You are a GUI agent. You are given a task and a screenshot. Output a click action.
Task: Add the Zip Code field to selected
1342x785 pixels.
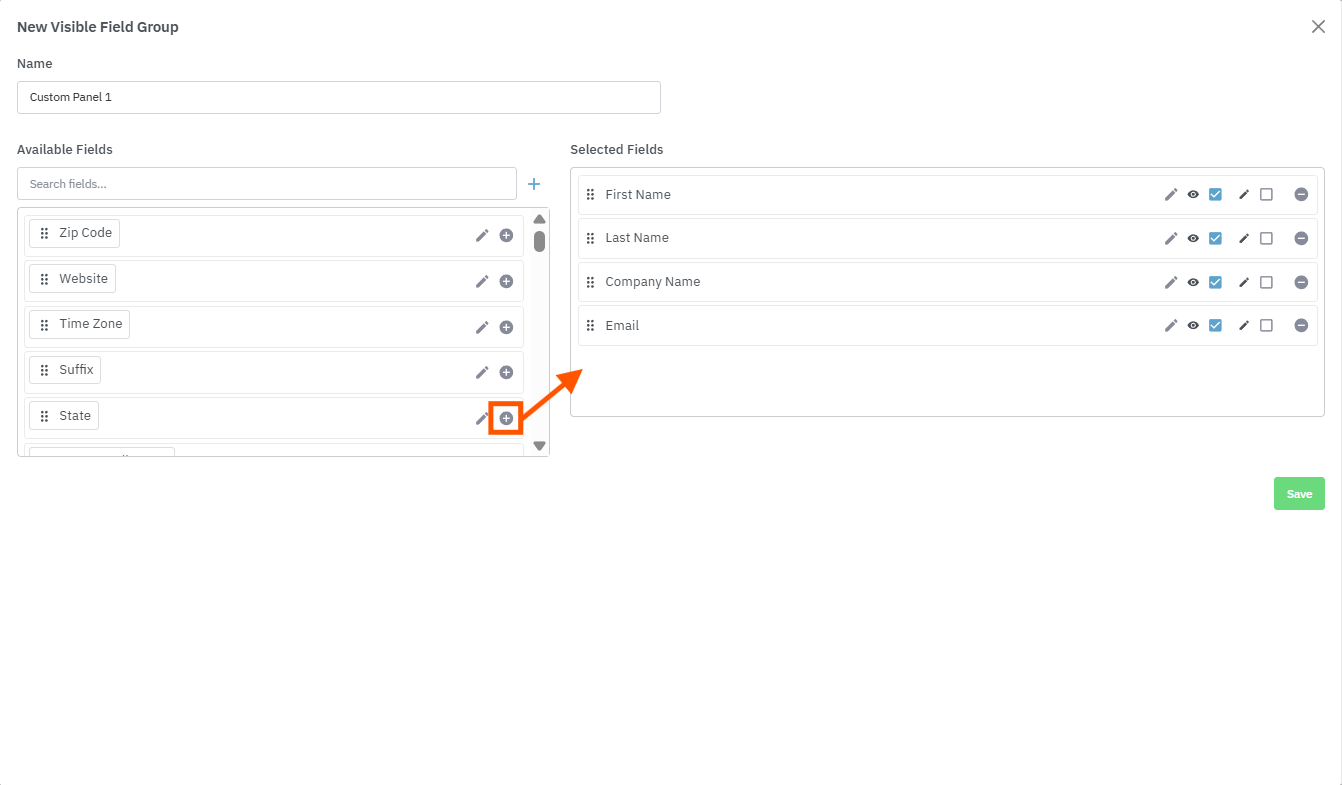506,235
